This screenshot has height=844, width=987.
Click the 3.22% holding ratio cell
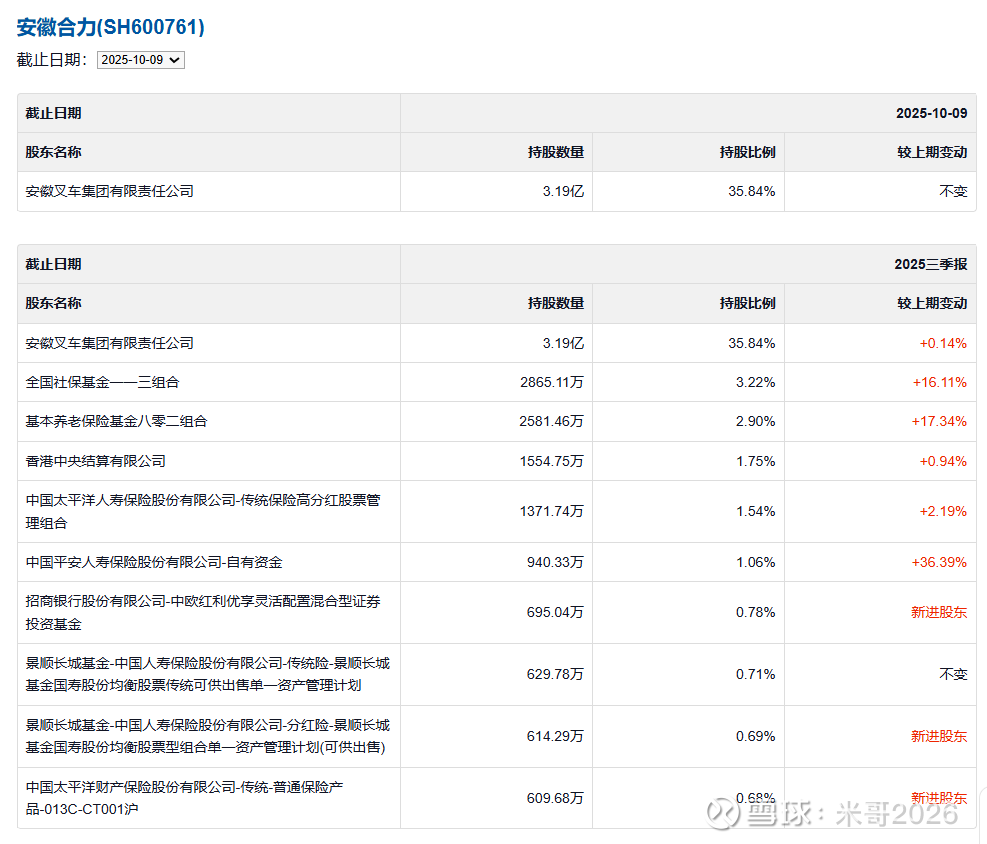(x=755, y=382)
